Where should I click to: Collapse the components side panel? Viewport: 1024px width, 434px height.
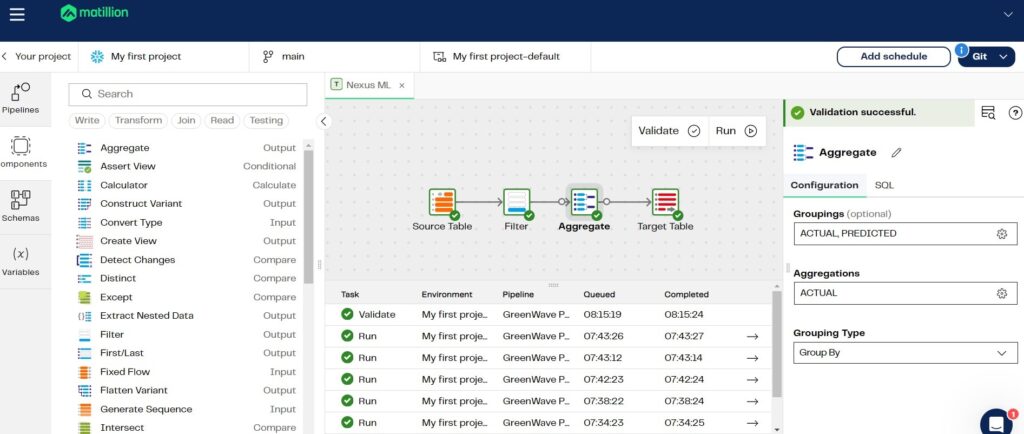coord(323,121)
